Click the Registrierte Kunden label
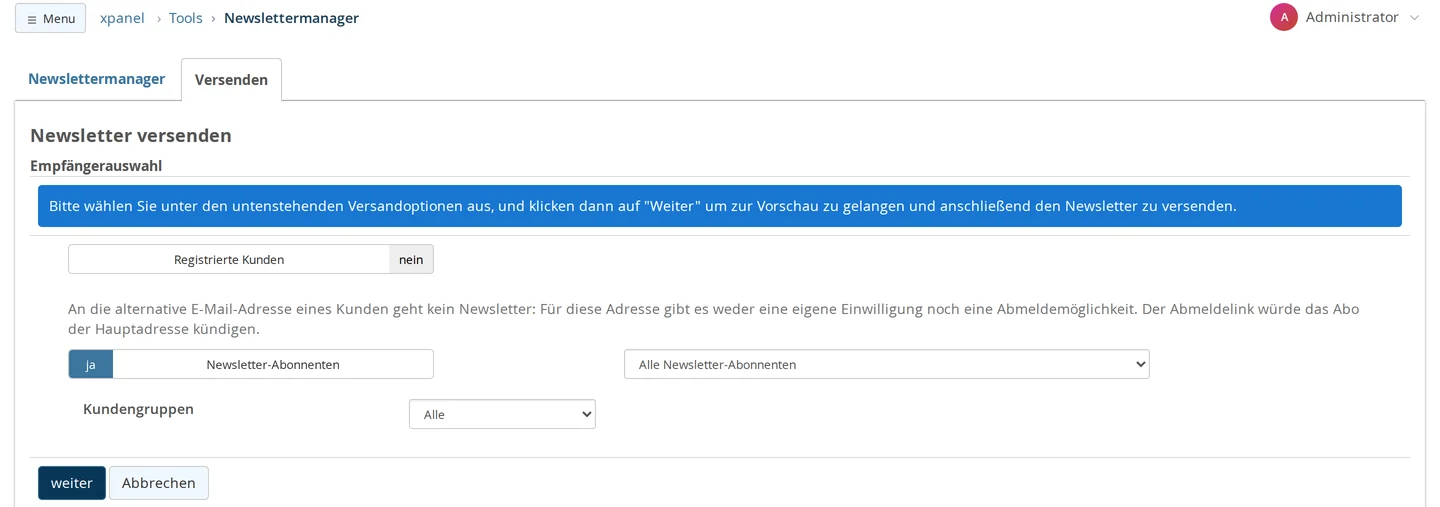Screen dimensions: 1440x507 (229, 259)
